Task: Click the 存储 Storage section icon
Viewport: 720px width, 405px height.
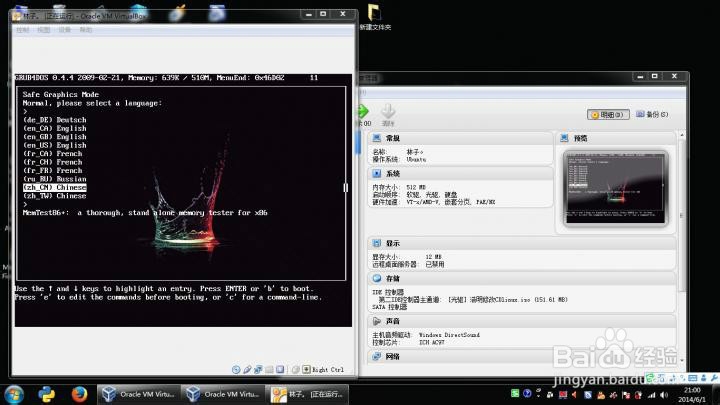Action: (377, 278)
